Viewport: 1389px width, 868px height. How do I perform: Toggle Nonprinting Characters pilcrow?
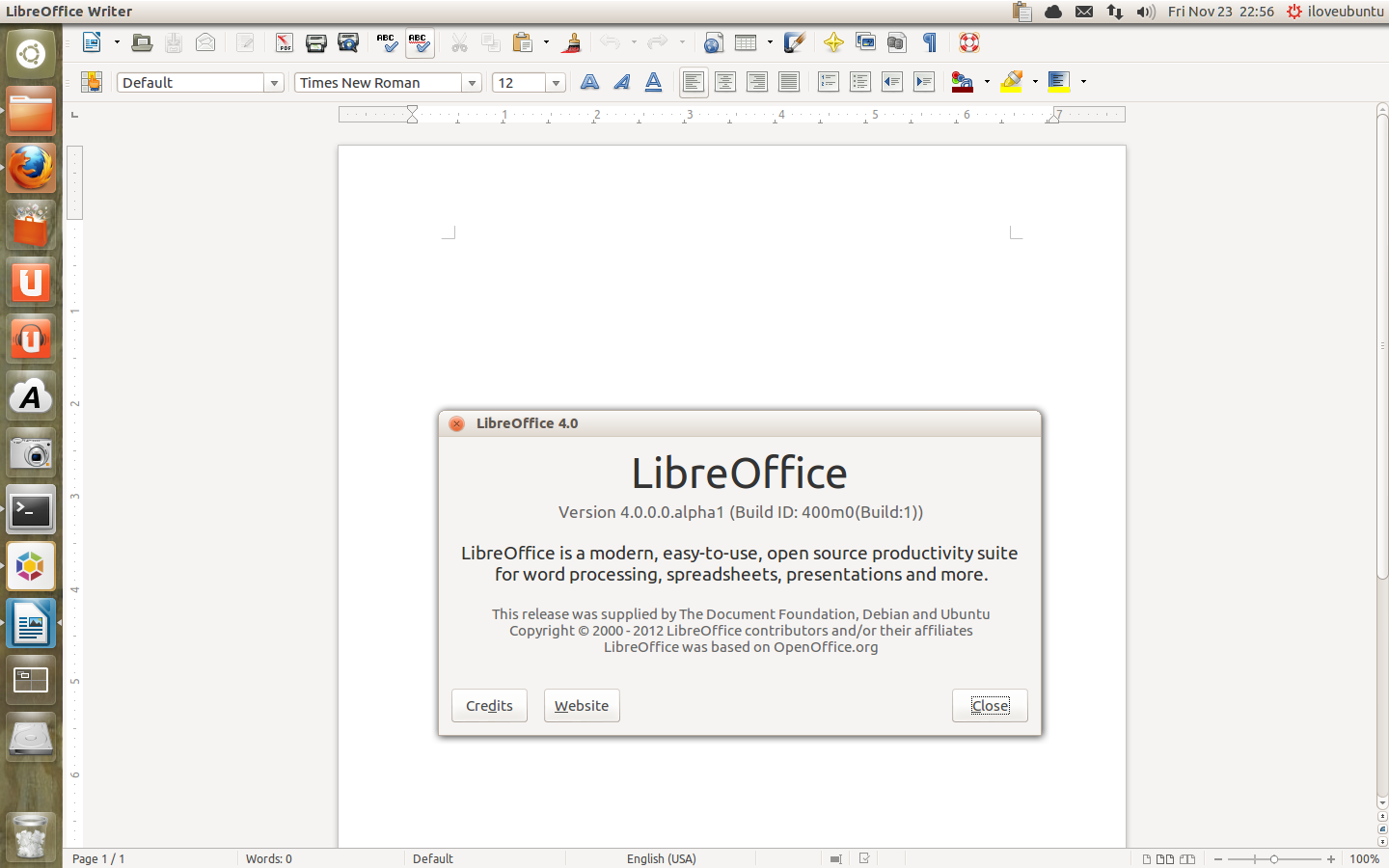(x=930, y=42)
